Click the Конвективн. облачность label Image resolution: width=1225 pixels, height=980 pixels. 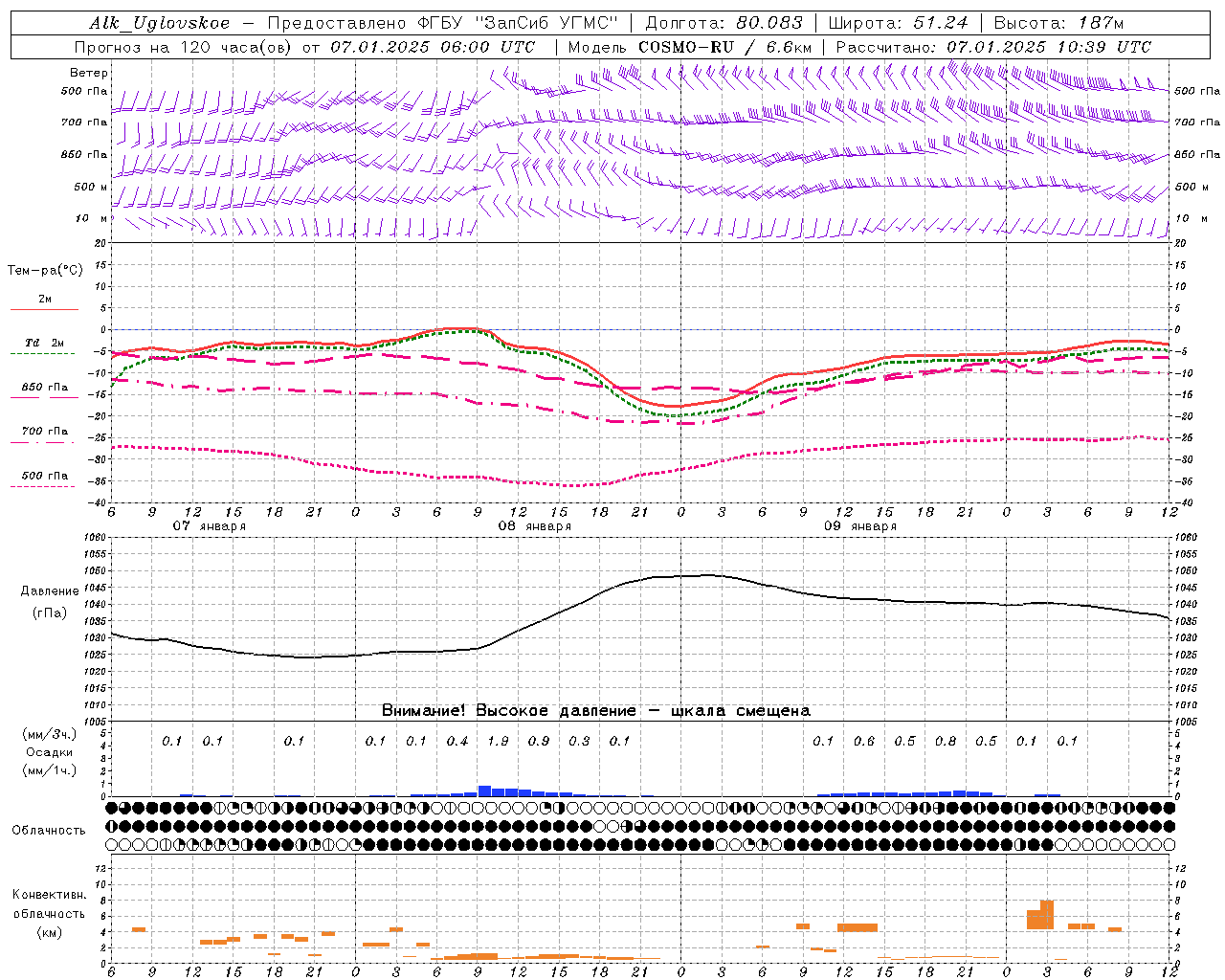pyautogui.click(x=50, y=904)
